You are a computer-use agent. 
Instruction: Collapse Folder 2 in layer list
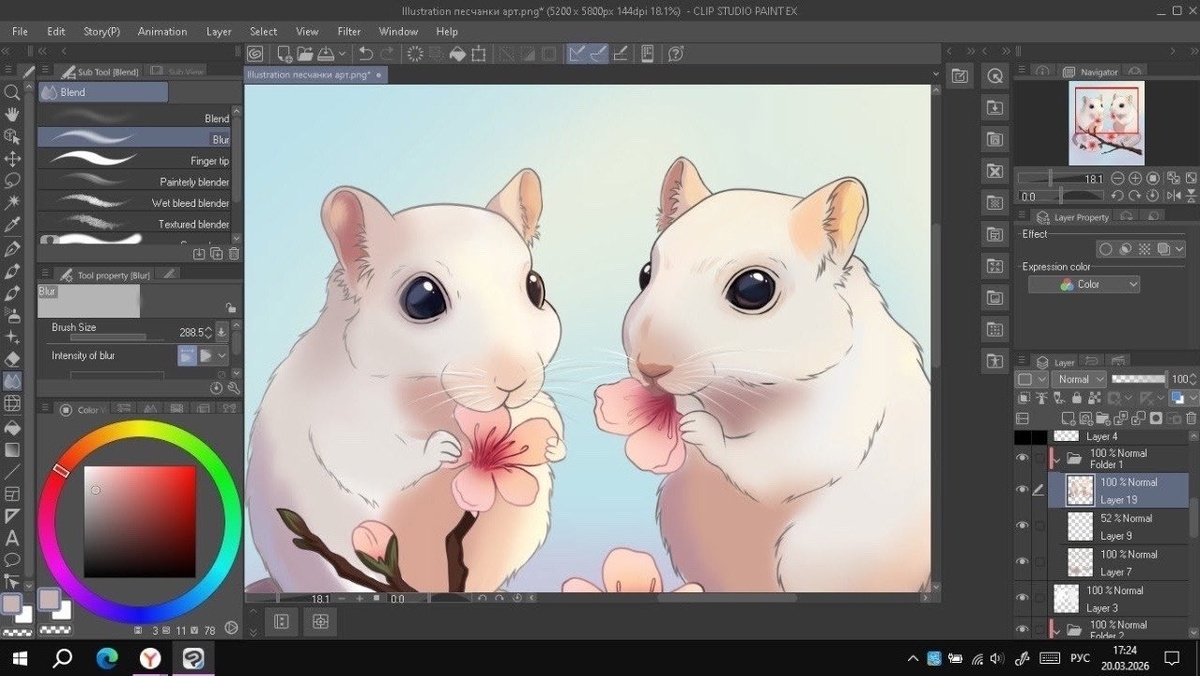click(x=1057, y=630)
